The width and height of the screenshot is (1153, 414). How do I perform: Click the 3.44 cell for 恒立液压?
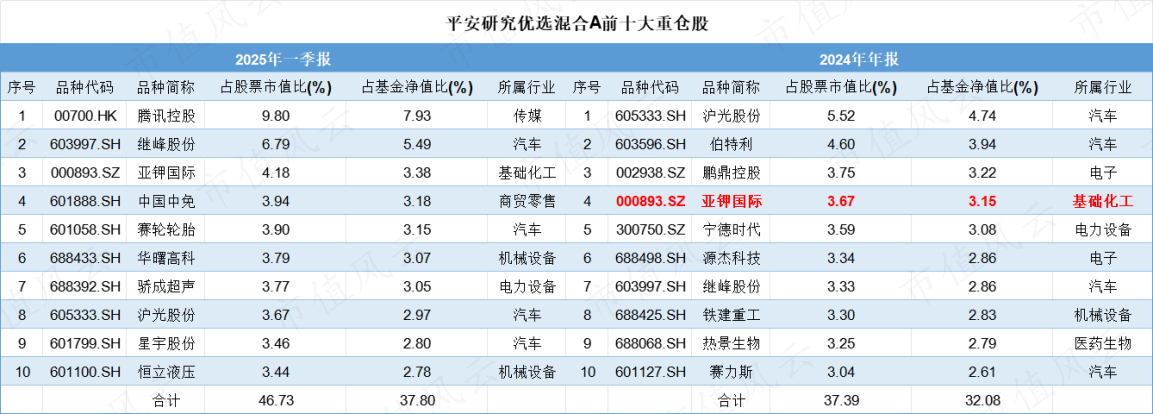pos(276,372)
